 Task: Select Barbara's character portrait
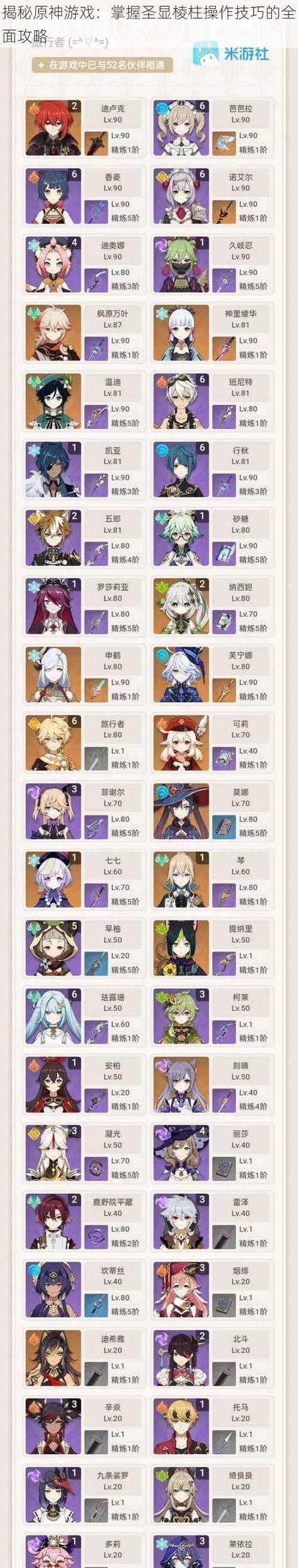(x=181, y=128)
